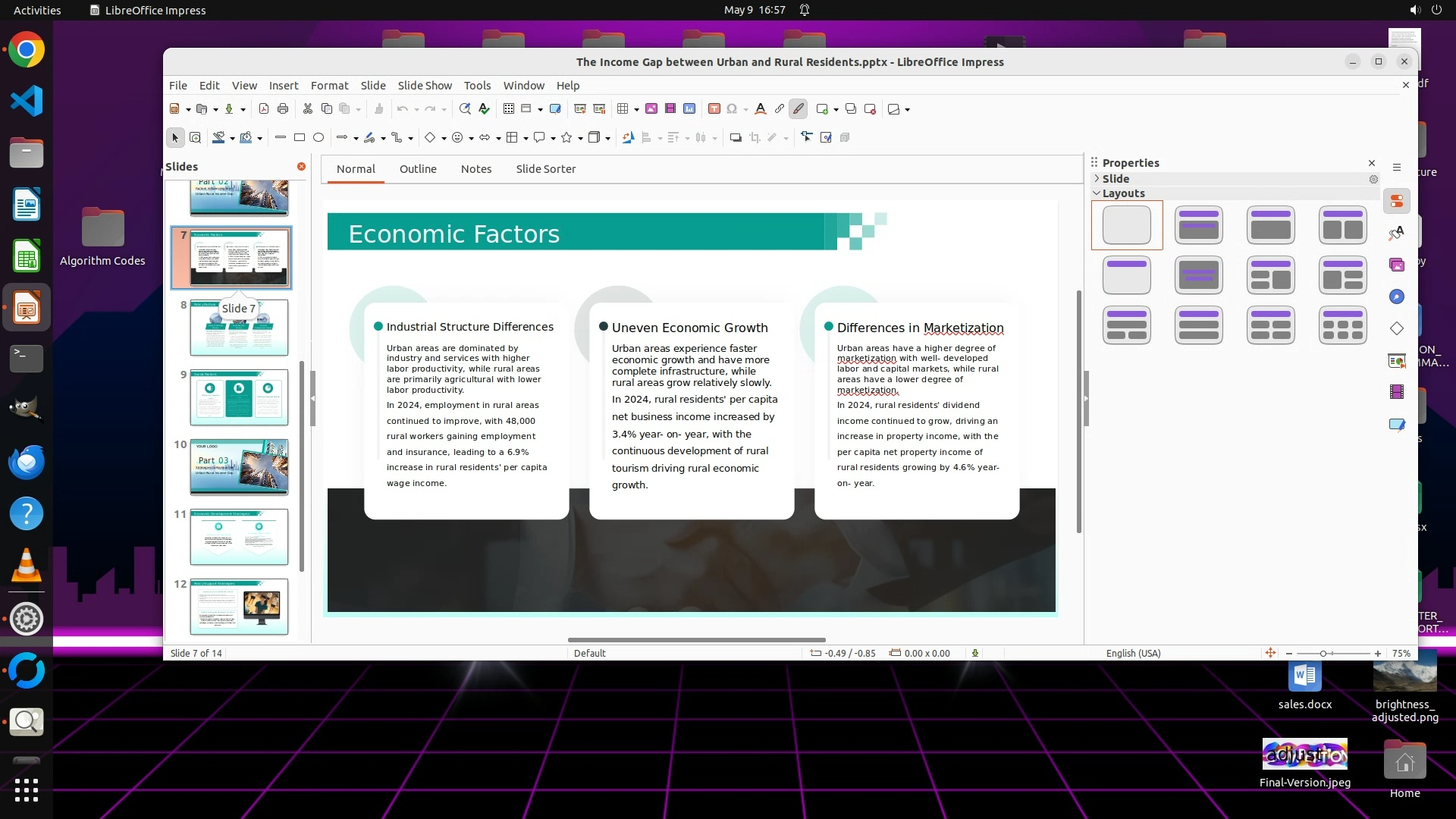Toggle master slide view icon
The image size is (1456, 819).
point(555,109)
